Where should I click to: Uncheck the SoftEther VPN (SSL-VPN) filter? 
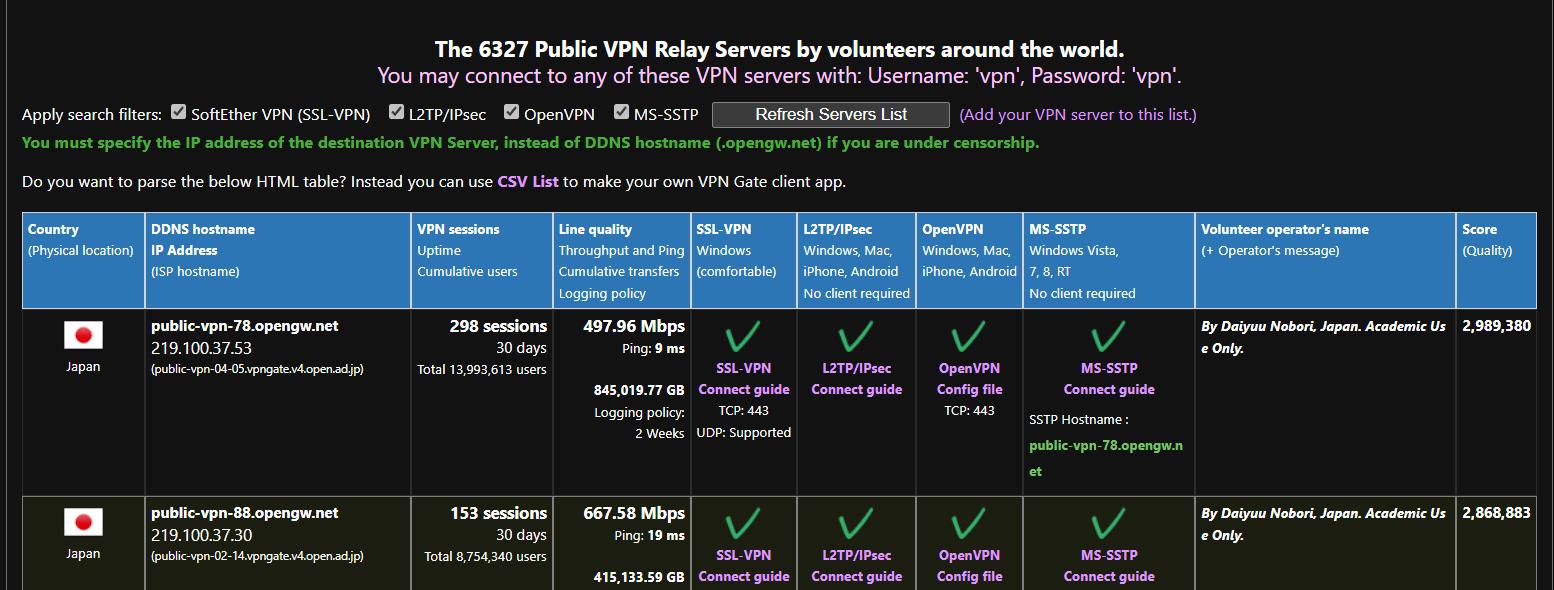point(179,112)
